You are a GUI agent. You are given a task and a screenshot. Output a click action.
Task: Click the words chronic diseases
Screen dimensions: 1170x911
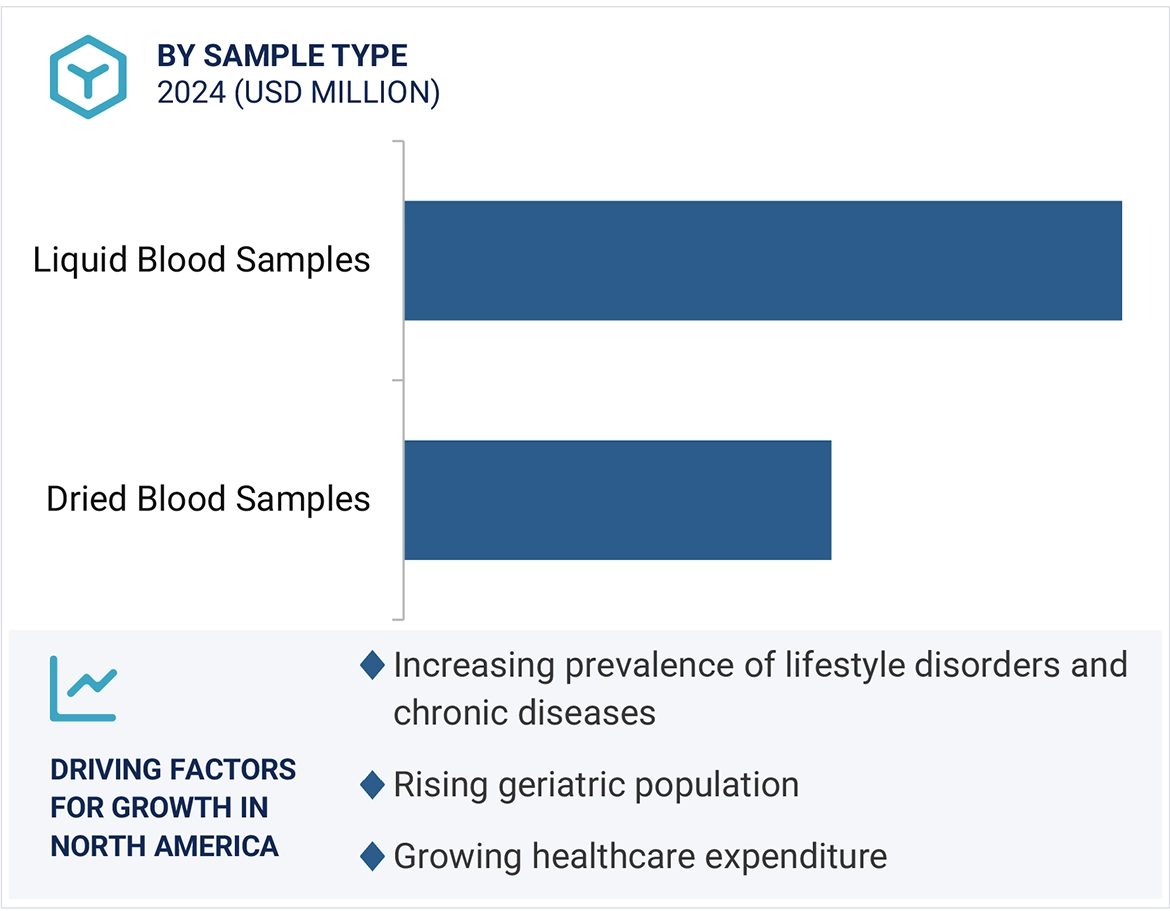pyautogui.click(x=524, y=712)
